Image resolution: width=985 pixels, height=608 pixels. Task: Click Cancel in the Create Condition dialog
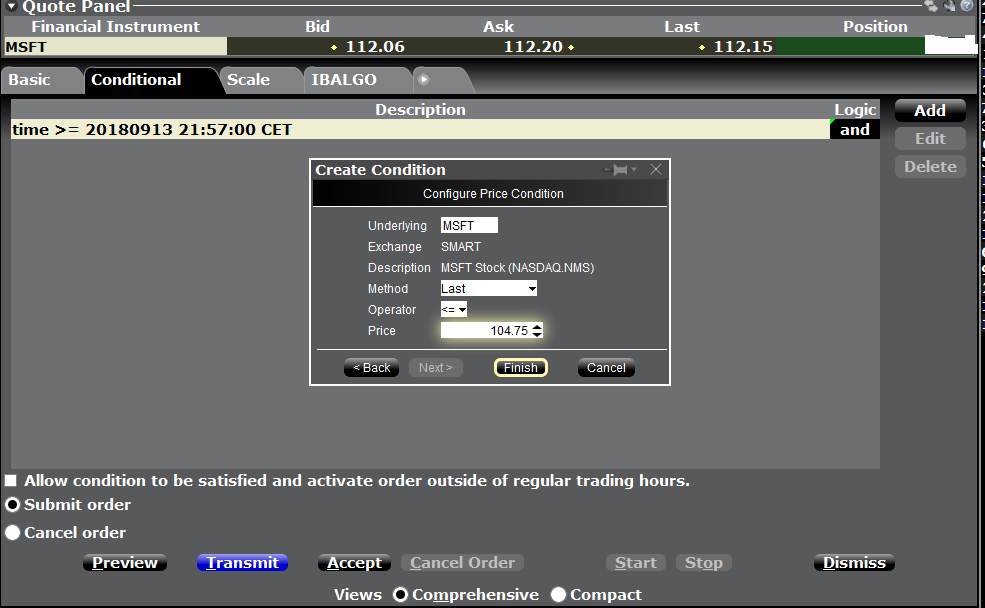point(606,368)
